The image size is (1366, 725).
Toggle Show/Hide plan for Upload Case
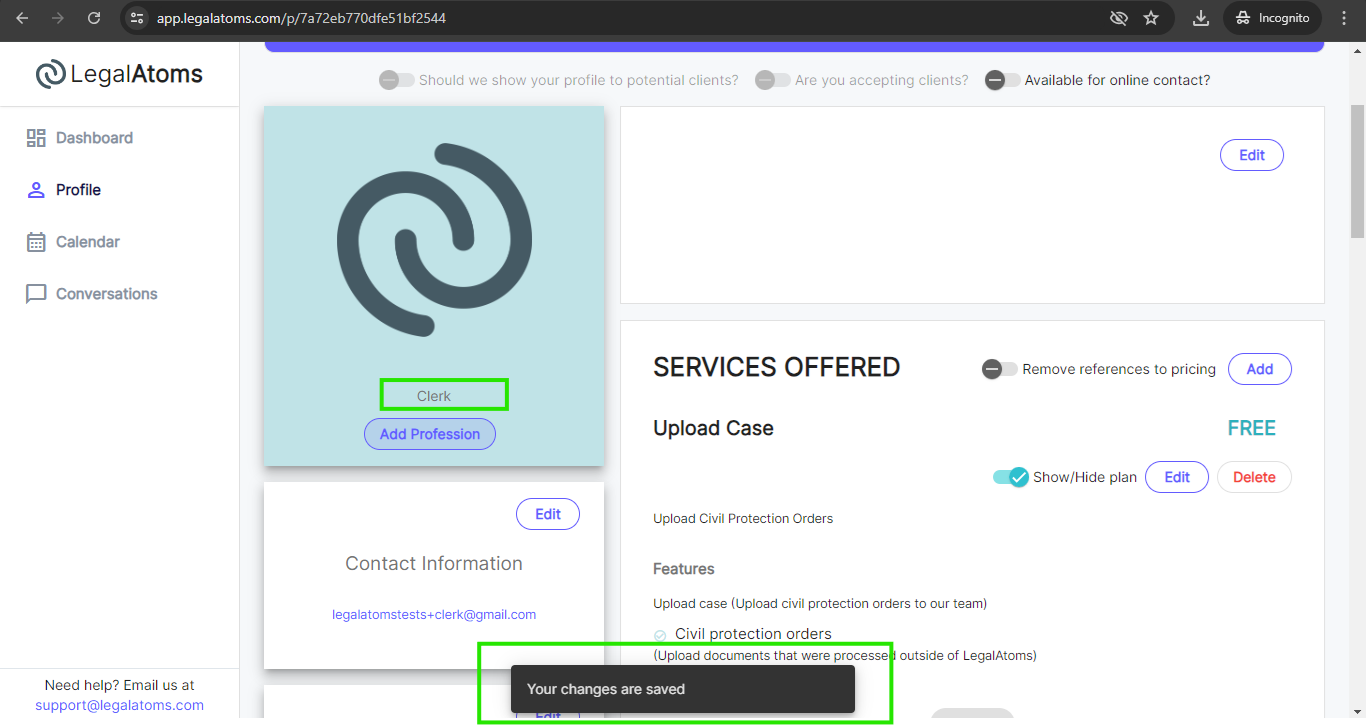point(1011,477)
